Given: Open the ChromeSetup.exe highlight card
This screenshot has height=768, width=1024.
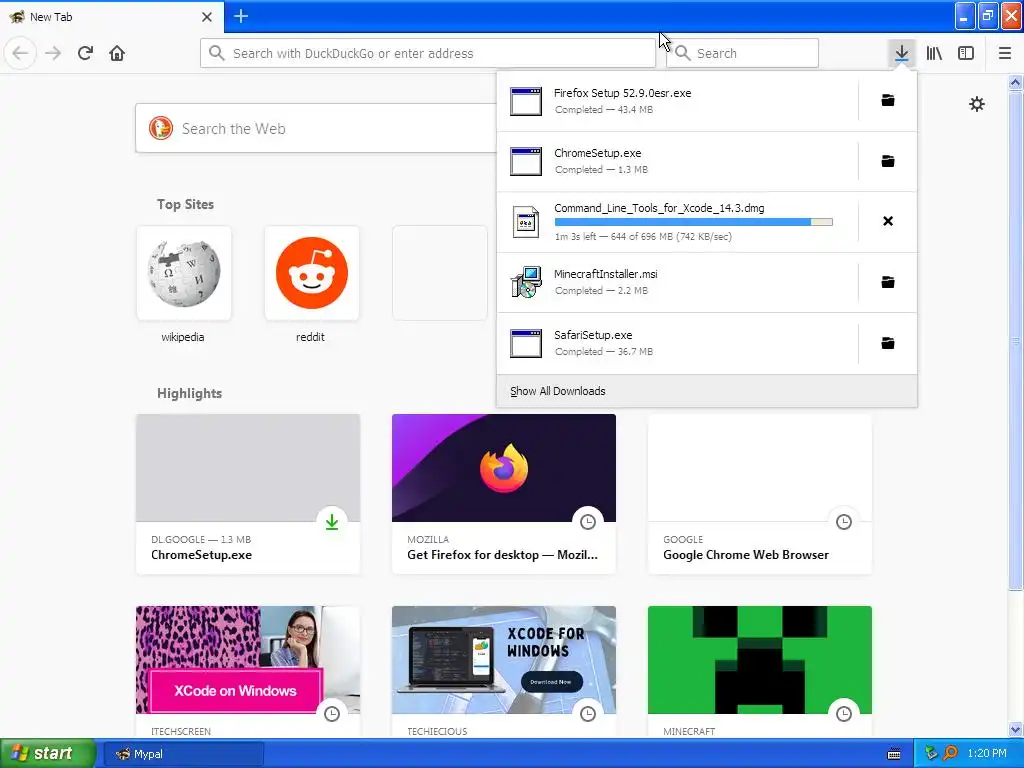Looking at the screenshot, I should (248, 494).
